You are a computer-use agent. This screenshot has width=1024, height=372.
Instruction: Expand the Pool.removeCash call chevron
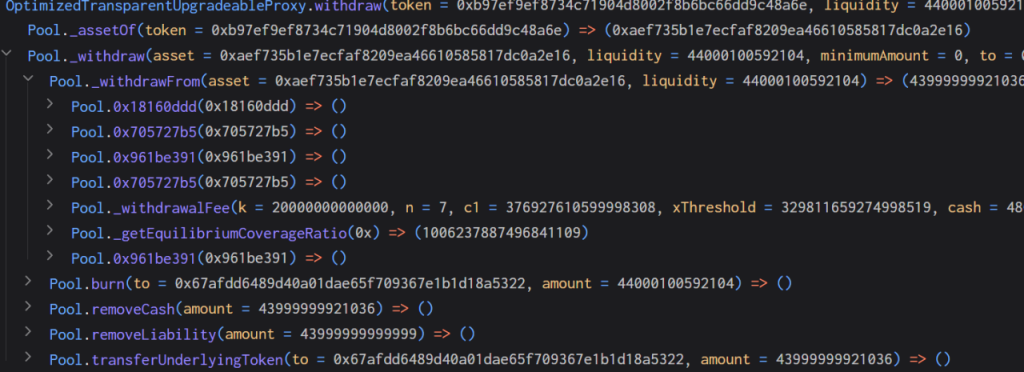28,306
